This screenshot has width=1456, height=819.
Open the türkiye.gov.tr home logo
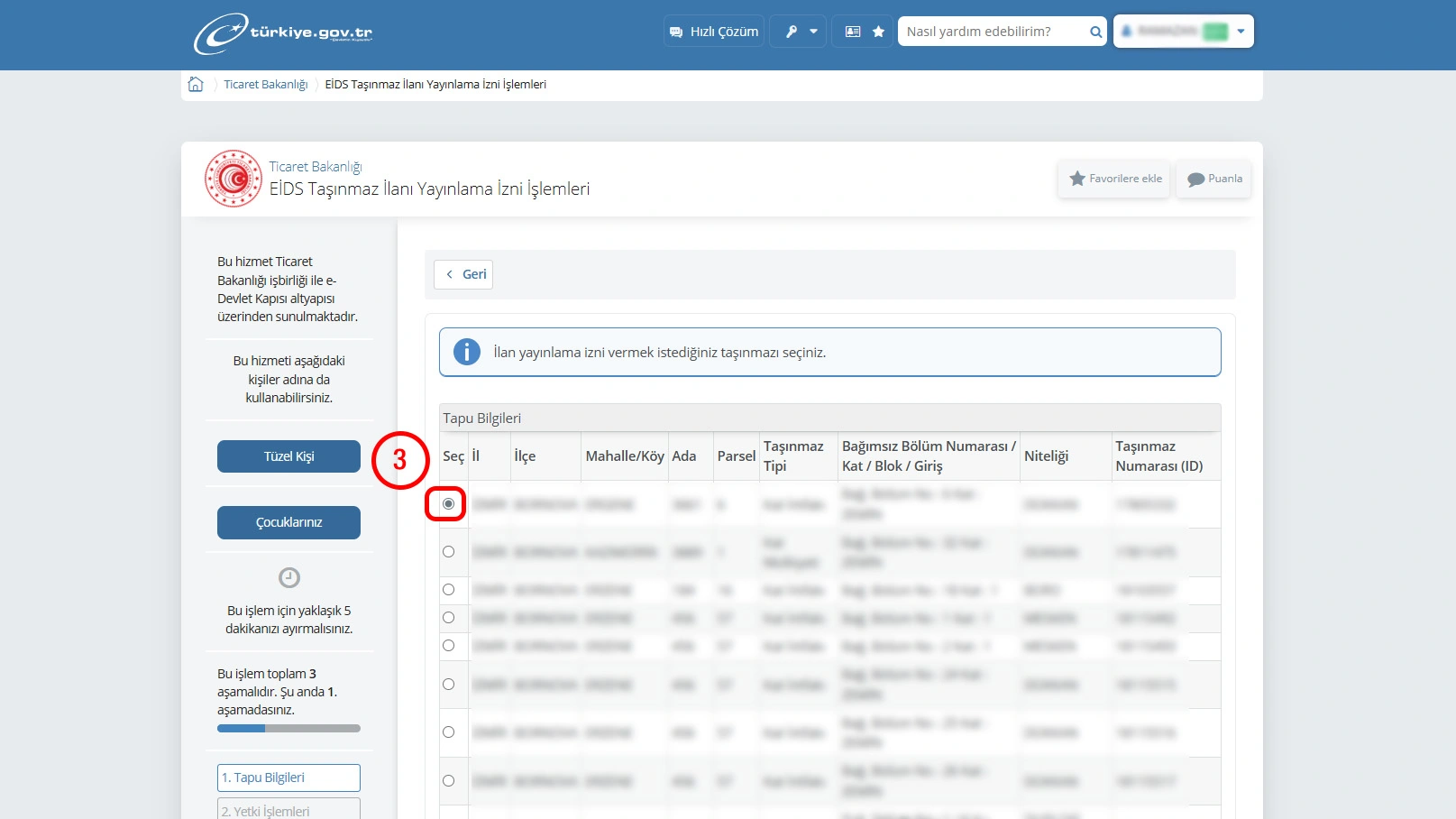click(x=283, y=33)
